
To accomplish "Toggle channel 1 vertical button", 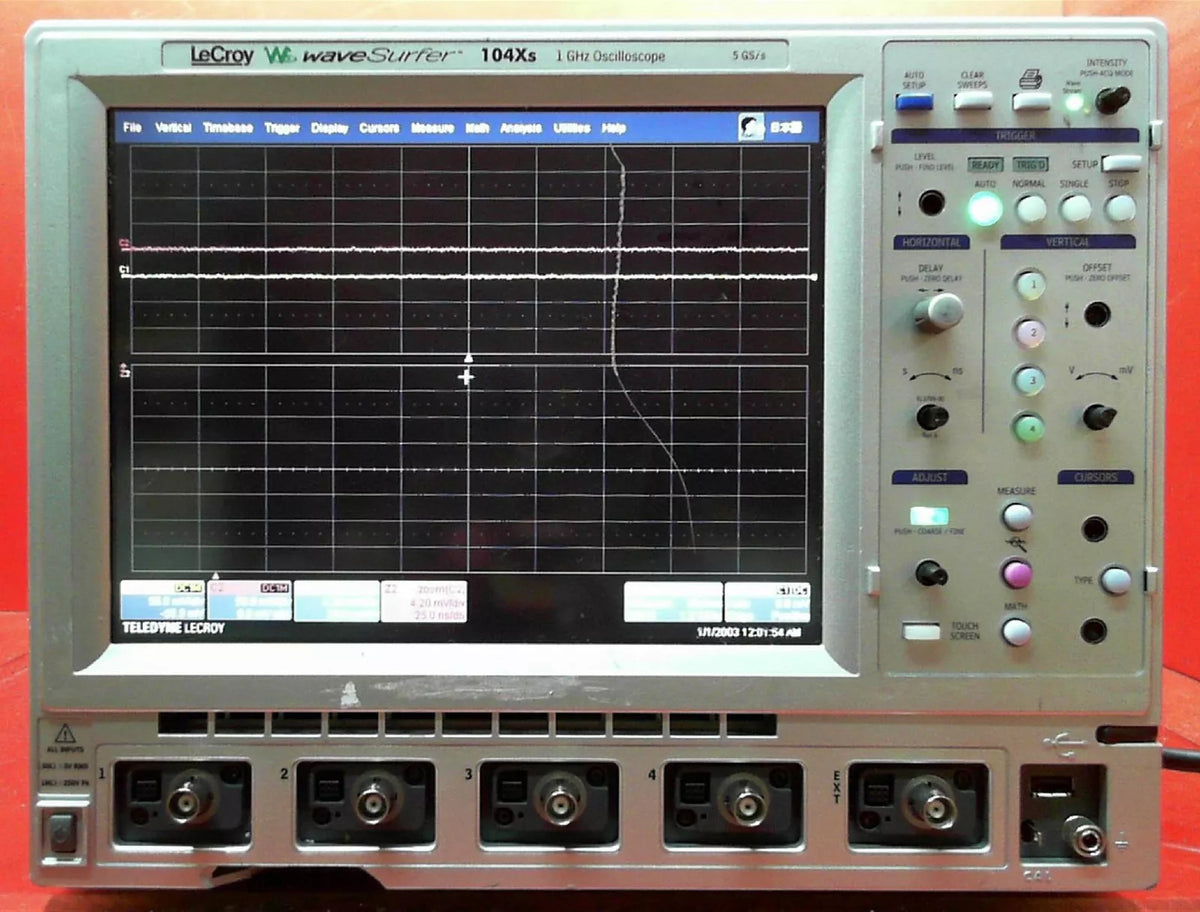I will (x=1030, y=284).
